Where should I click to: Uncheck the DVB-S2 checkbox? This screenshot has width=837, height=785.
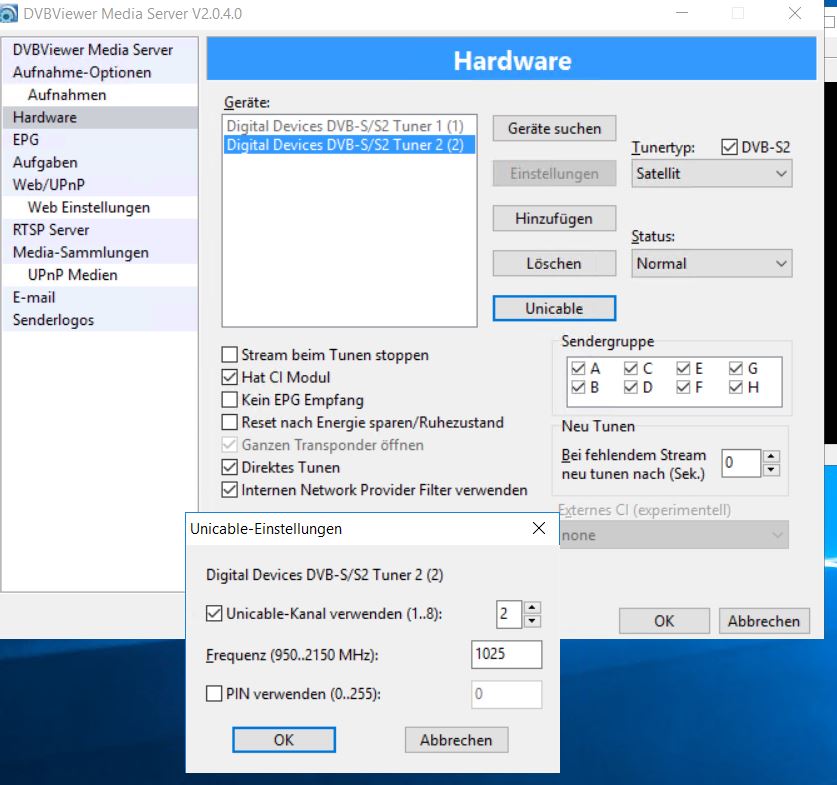click(729, 147)
